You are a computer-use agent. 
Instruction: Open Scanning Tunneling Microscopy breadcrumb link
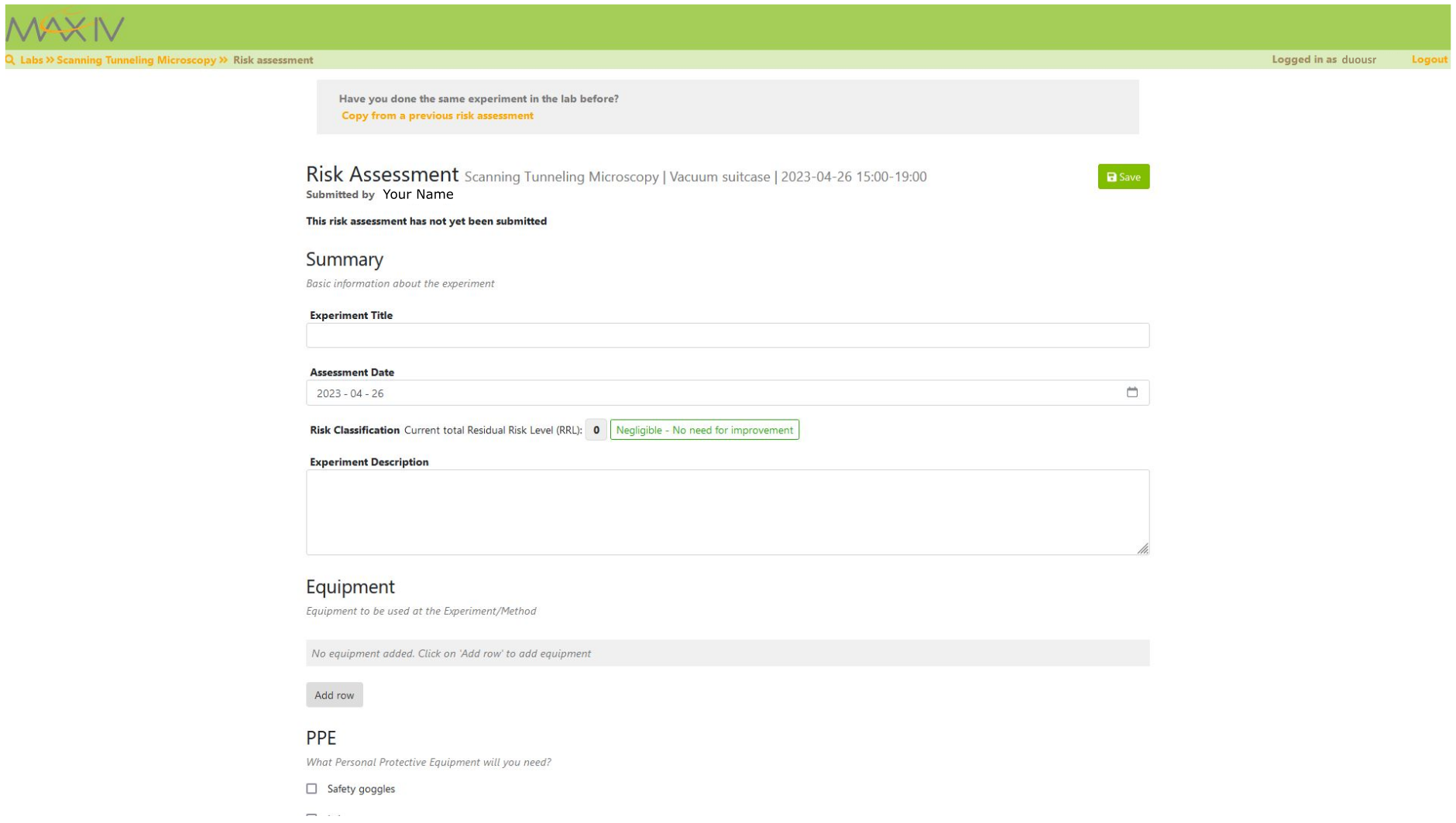click(136, 60)
